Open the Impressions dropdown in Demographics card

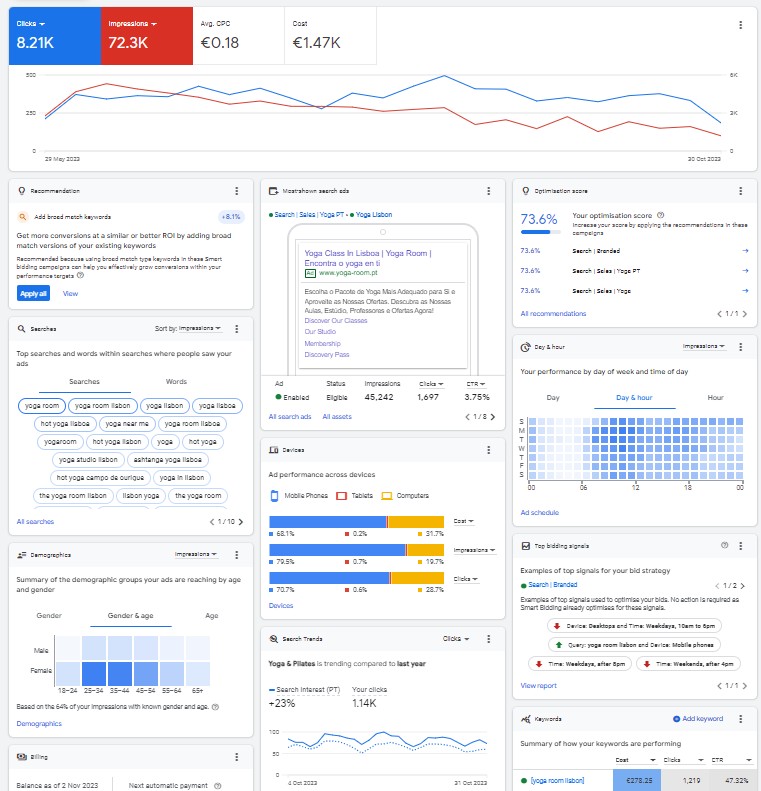click(x=196, y=554)
